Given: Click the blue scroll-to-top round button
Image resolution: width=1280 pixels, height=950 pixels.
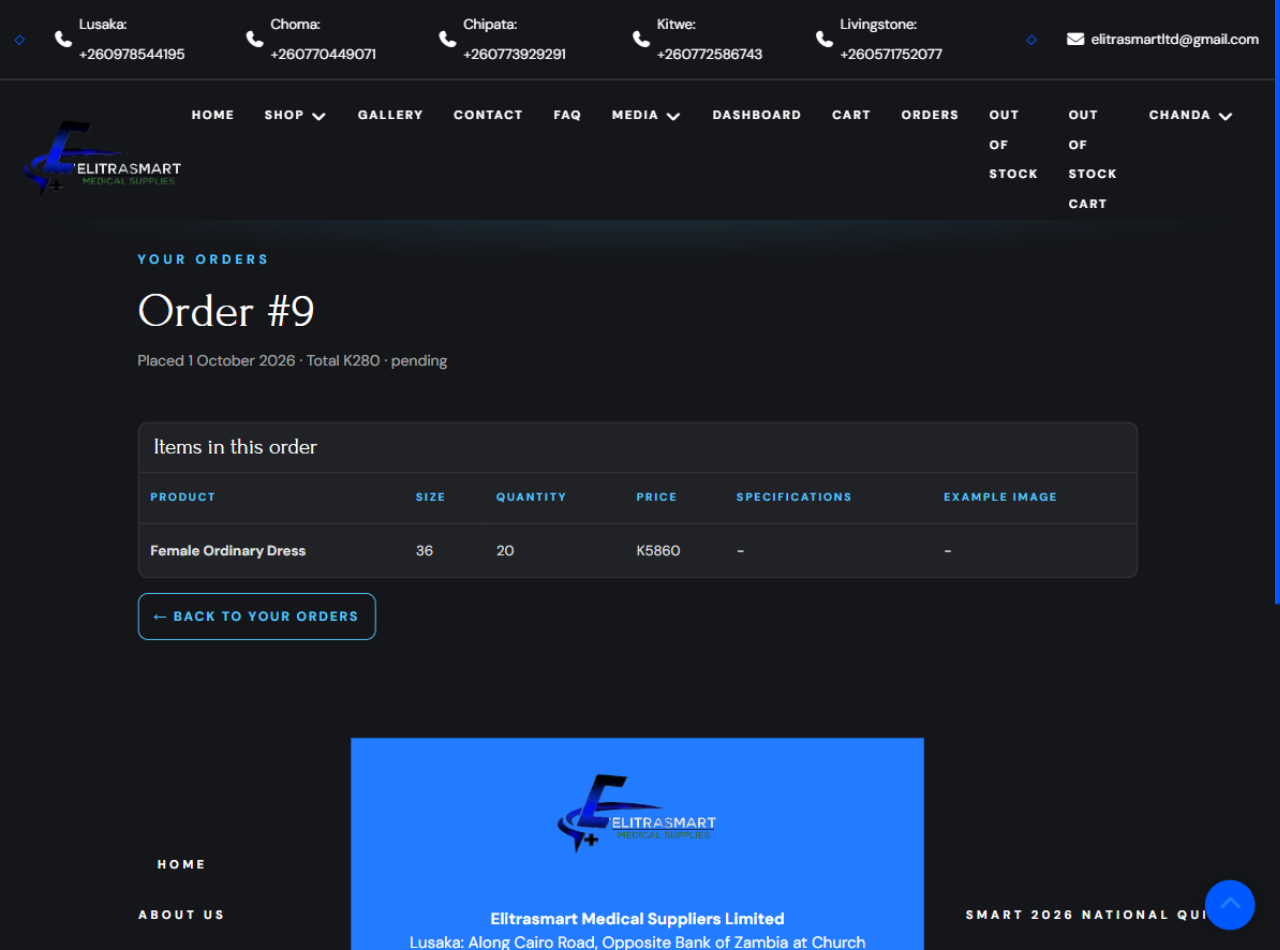Looking at the screenshot, I should pyautogui.click(x=1229, y=905).
